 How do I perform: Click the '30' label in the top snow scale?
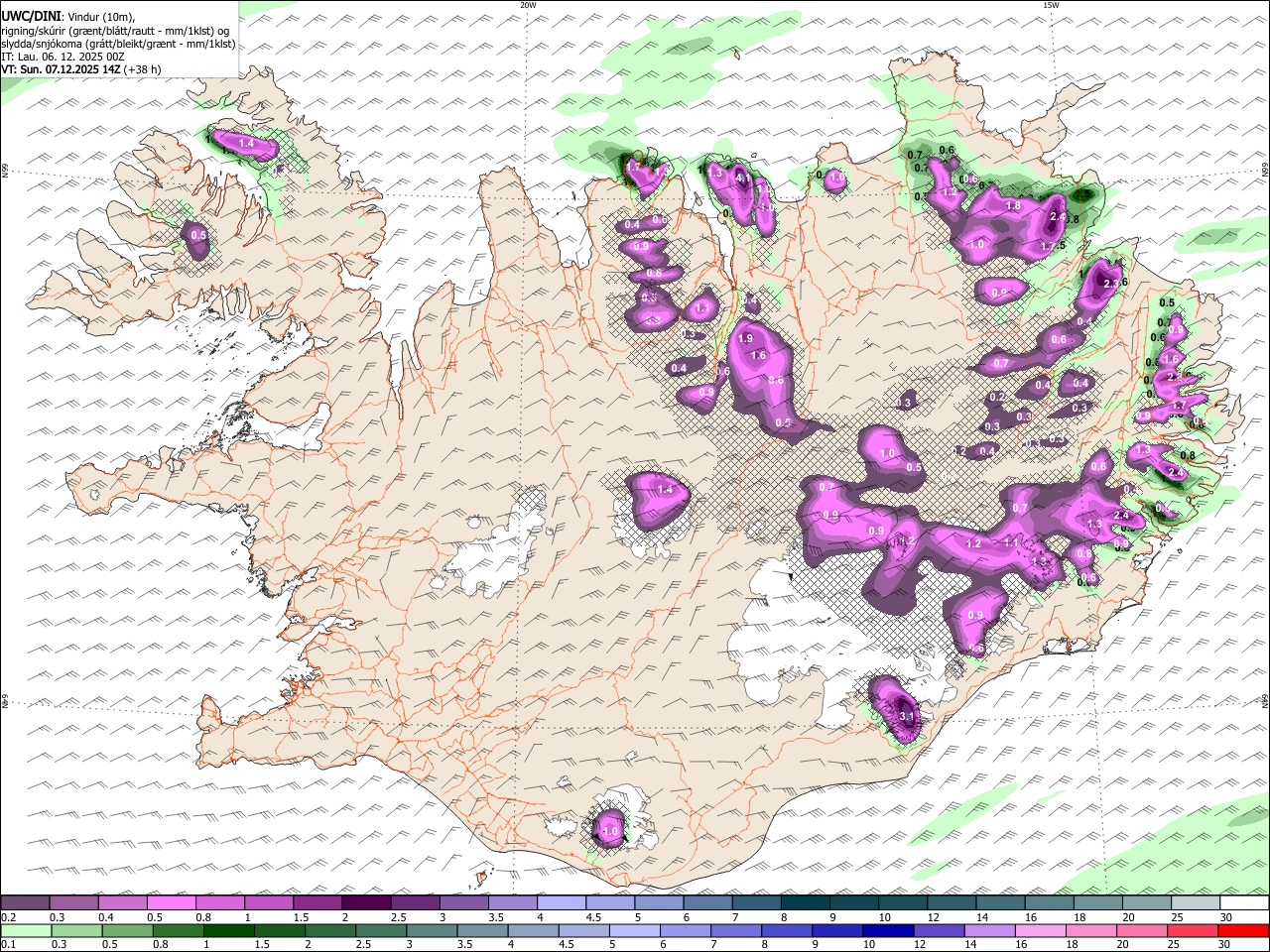pyautogui.click(x=1226, y=917)
